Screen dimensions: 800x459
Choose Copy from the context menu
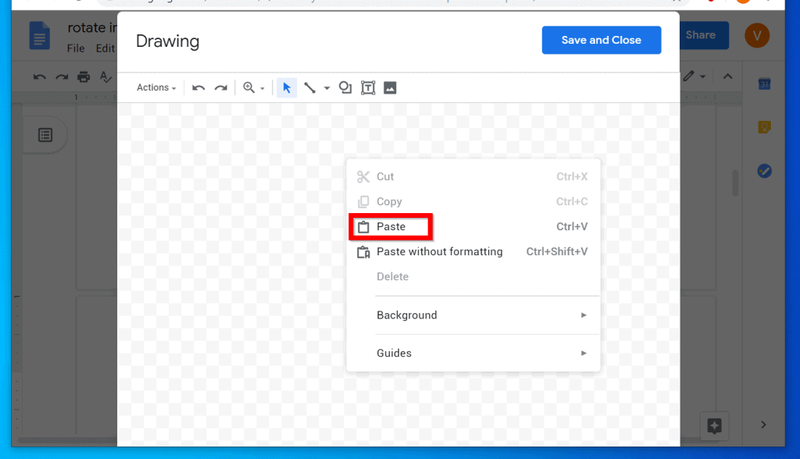(473, 201)
